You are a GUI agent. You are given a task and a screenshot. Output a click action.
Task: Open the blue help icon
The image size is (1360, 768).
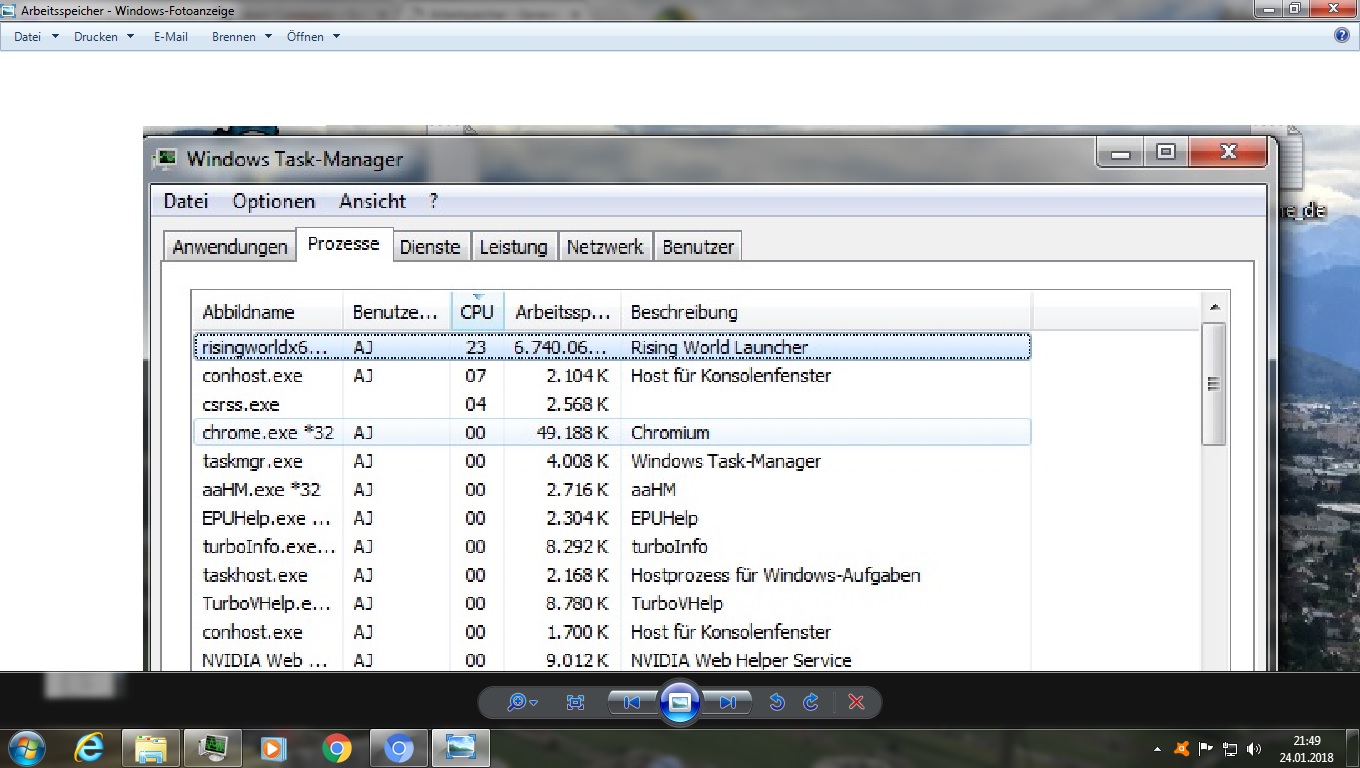[1342, 36]
